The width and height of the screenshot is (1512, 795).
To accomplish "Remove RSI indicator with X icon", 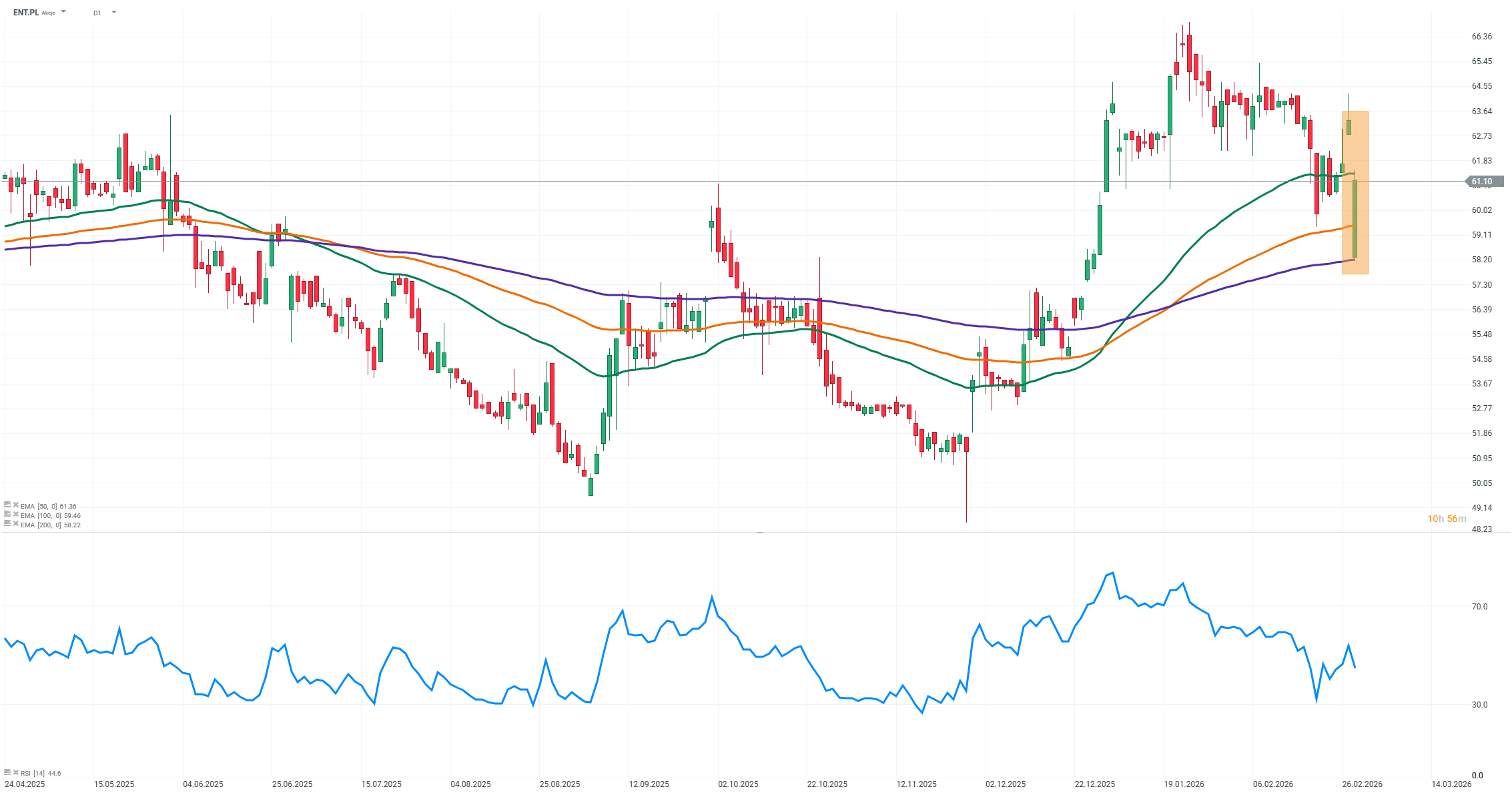I will [x=16, y=772].
